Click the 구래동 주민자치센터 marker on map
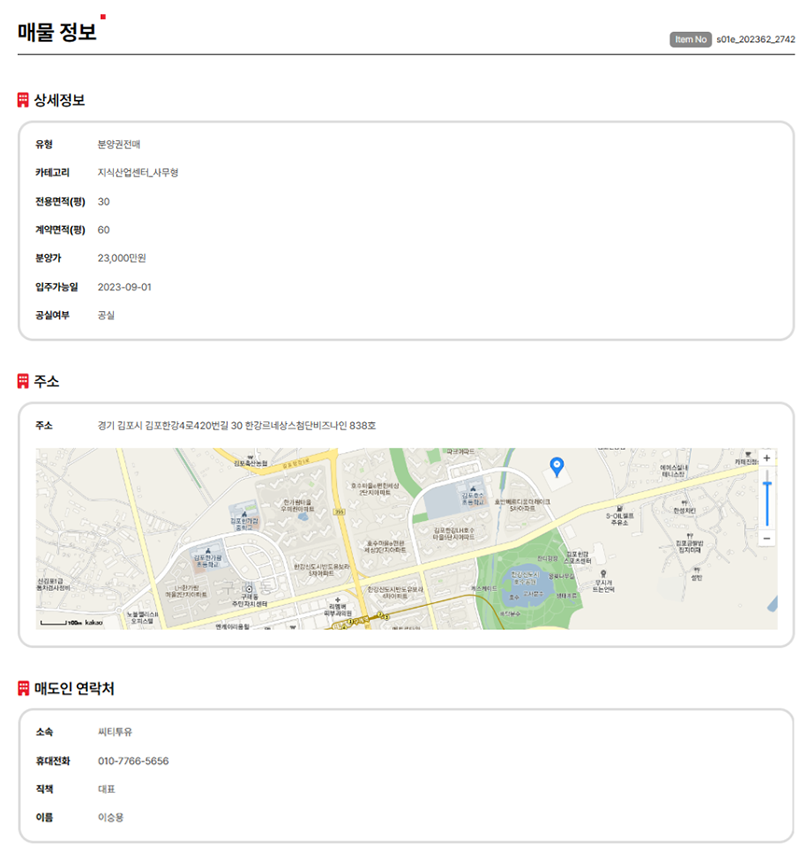 249,589
